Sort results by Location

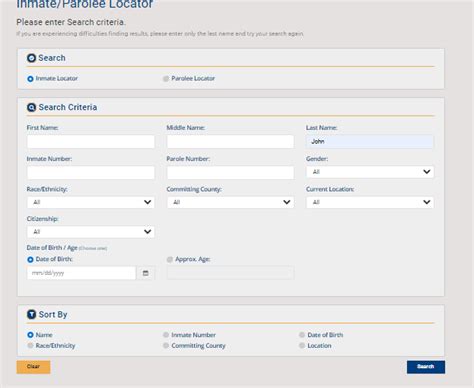pos(302,345)
